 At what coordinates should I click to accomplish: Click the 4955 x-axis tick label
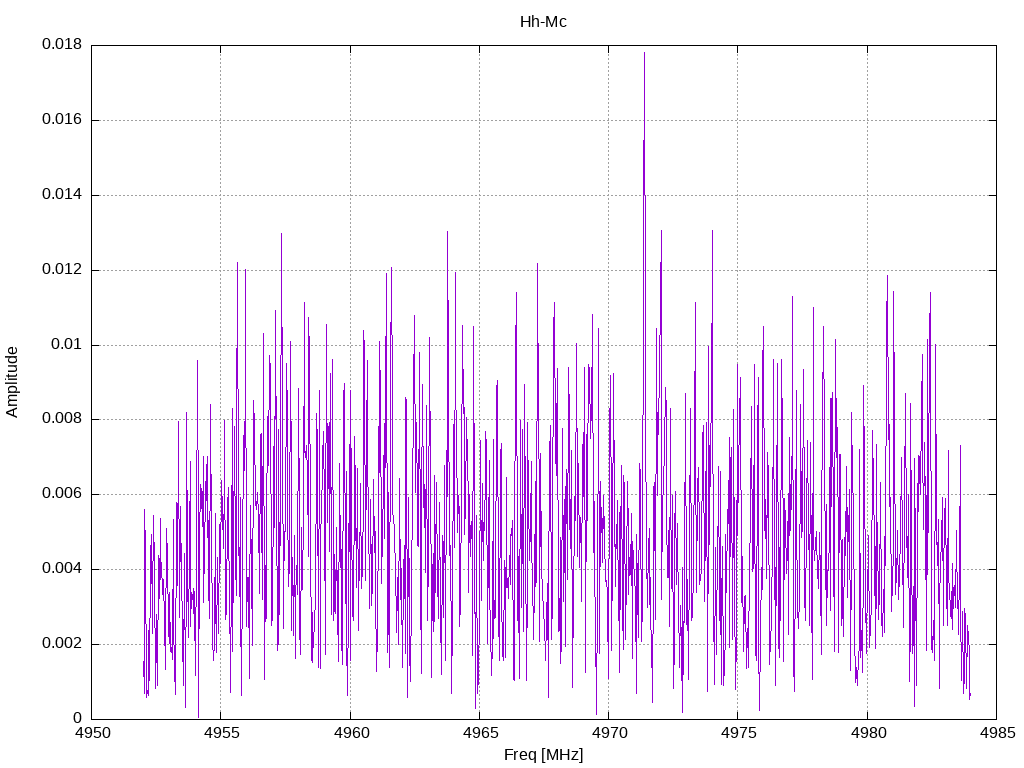[x=221, y=733]
